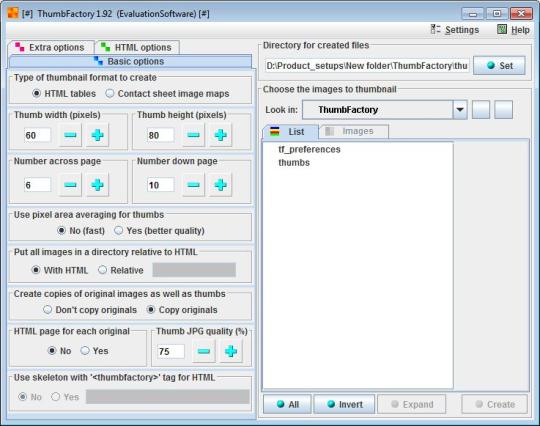The height and width of the screenshot is (426, 540).
Task: Switch to the Images tab
Action: click(354, 131)
